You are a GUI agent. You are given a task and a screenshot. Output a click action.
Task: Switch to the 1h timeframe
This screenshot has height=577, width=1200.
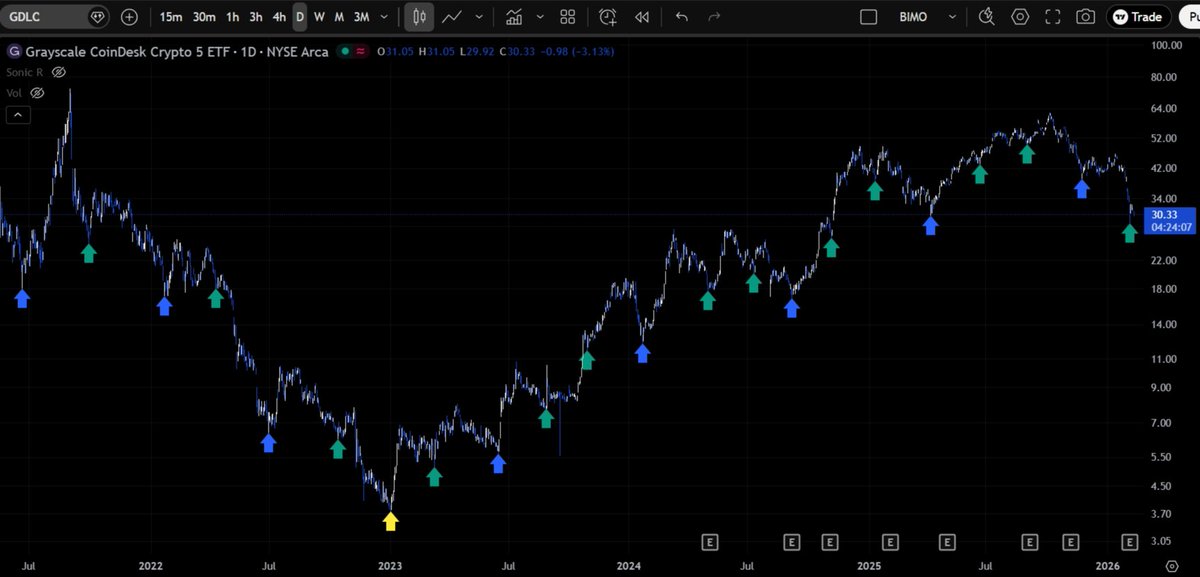[x=232, y=17]
